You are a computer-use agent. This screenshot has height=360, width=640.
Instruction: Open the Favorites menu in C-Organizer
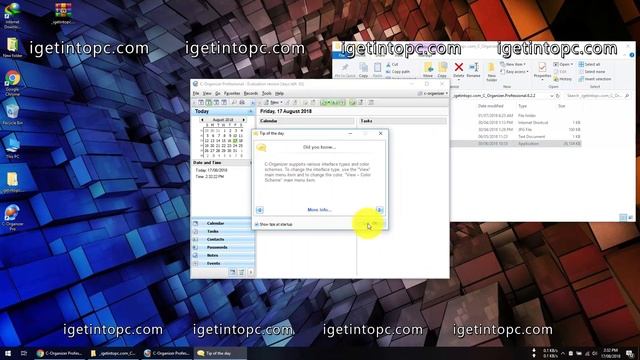(232, 93)
